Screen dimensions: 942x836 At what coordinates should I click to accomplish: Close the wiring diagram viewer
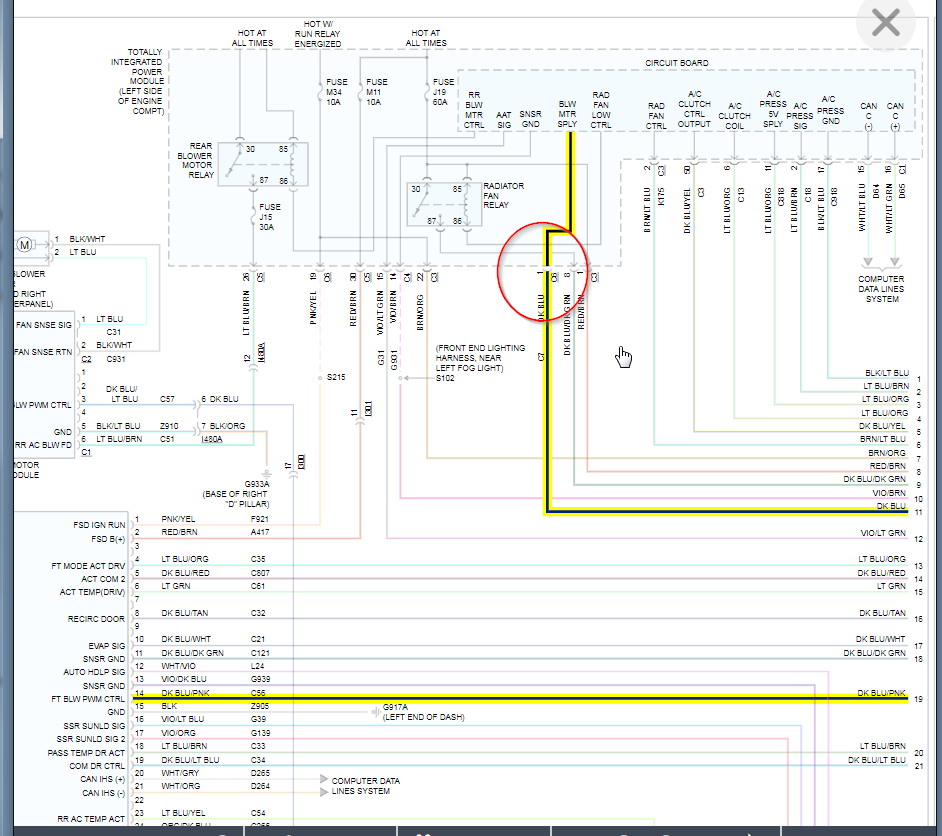coord(886,23)
